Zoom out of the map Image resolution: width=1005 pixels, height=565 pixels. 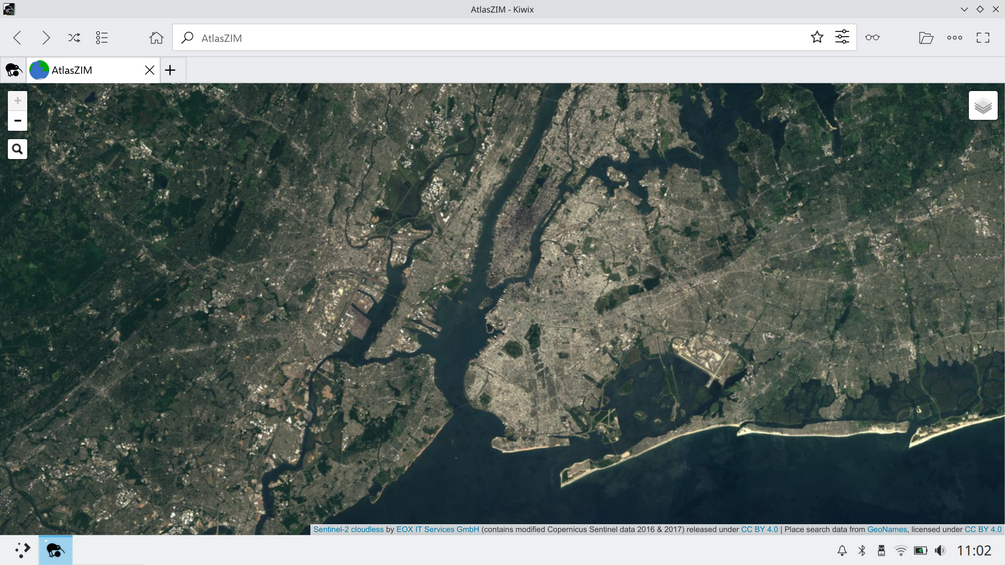coord(17,120)
